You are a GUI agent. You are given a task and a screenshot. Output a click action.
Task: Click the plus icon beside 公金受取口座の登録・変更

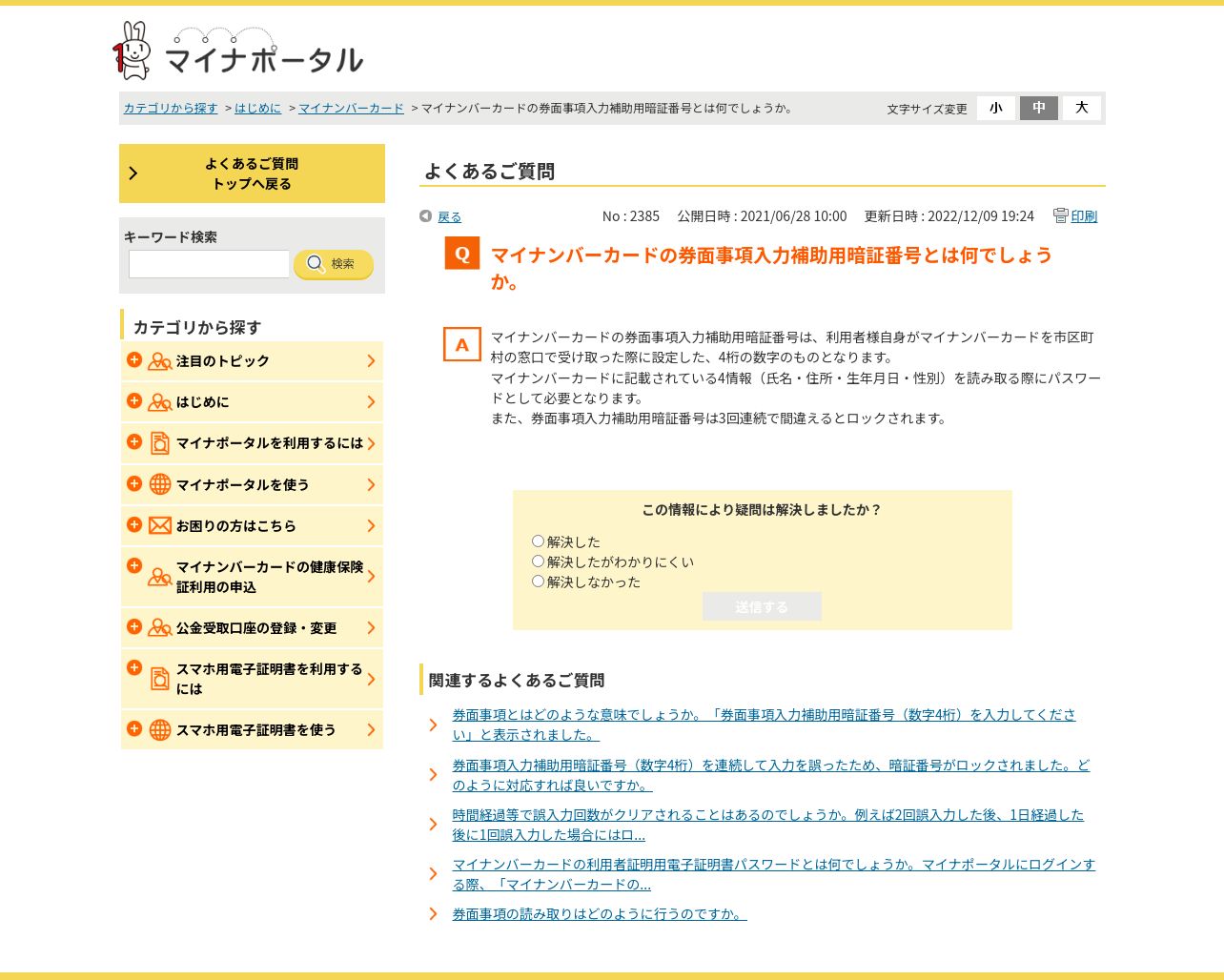(134, 626)
